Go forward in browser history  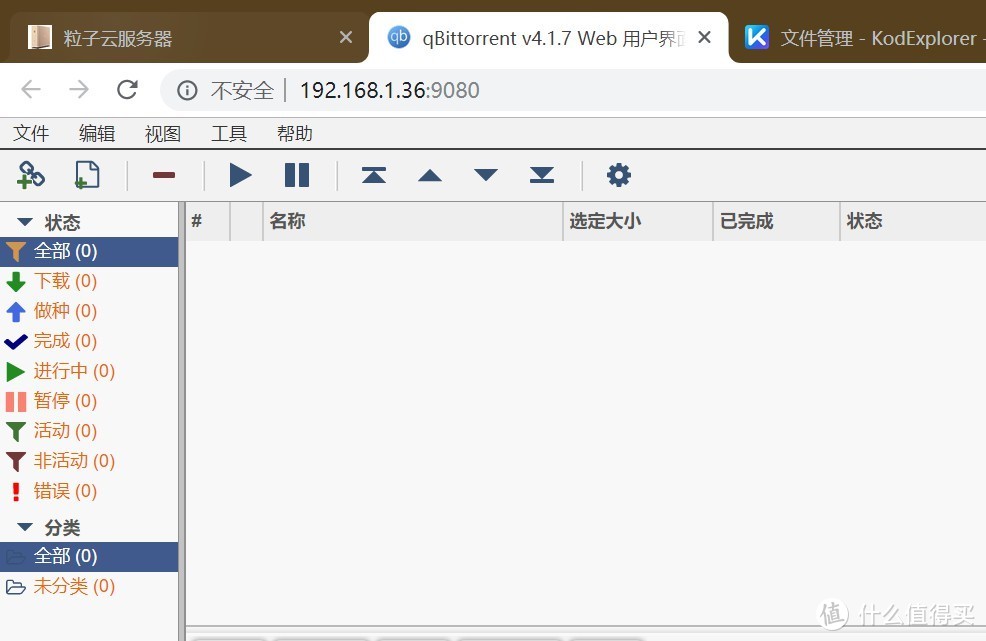click(x=79, y=90)
